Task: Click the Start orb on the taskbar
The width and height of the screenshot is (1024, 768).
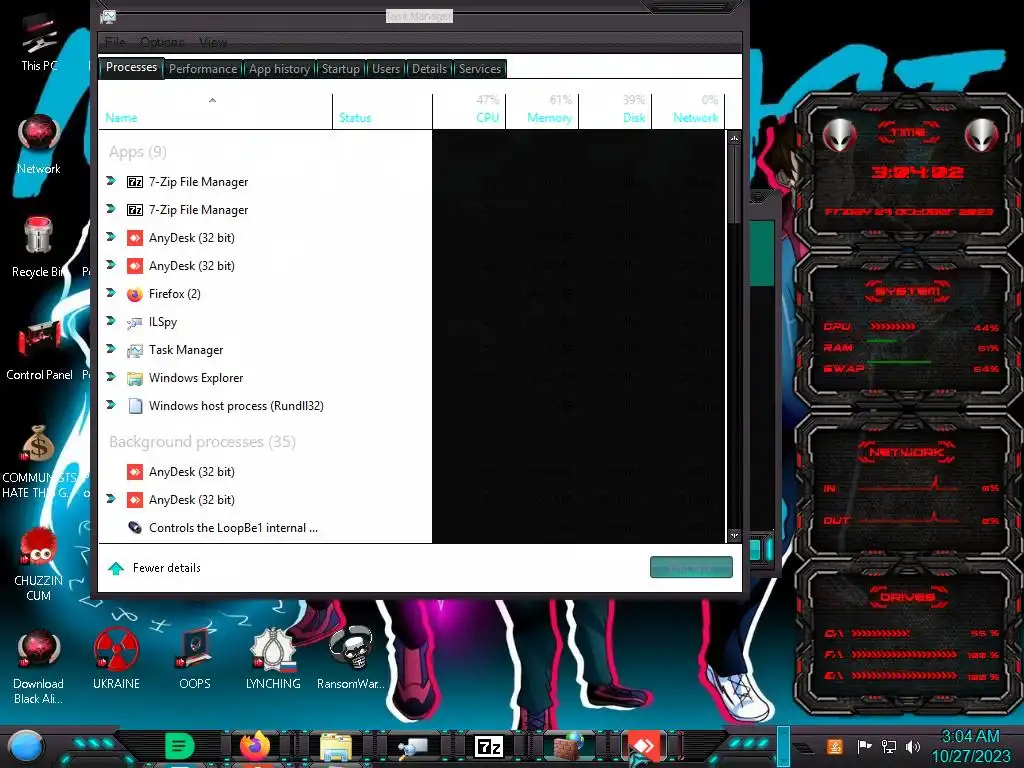Action: point(25,746)
